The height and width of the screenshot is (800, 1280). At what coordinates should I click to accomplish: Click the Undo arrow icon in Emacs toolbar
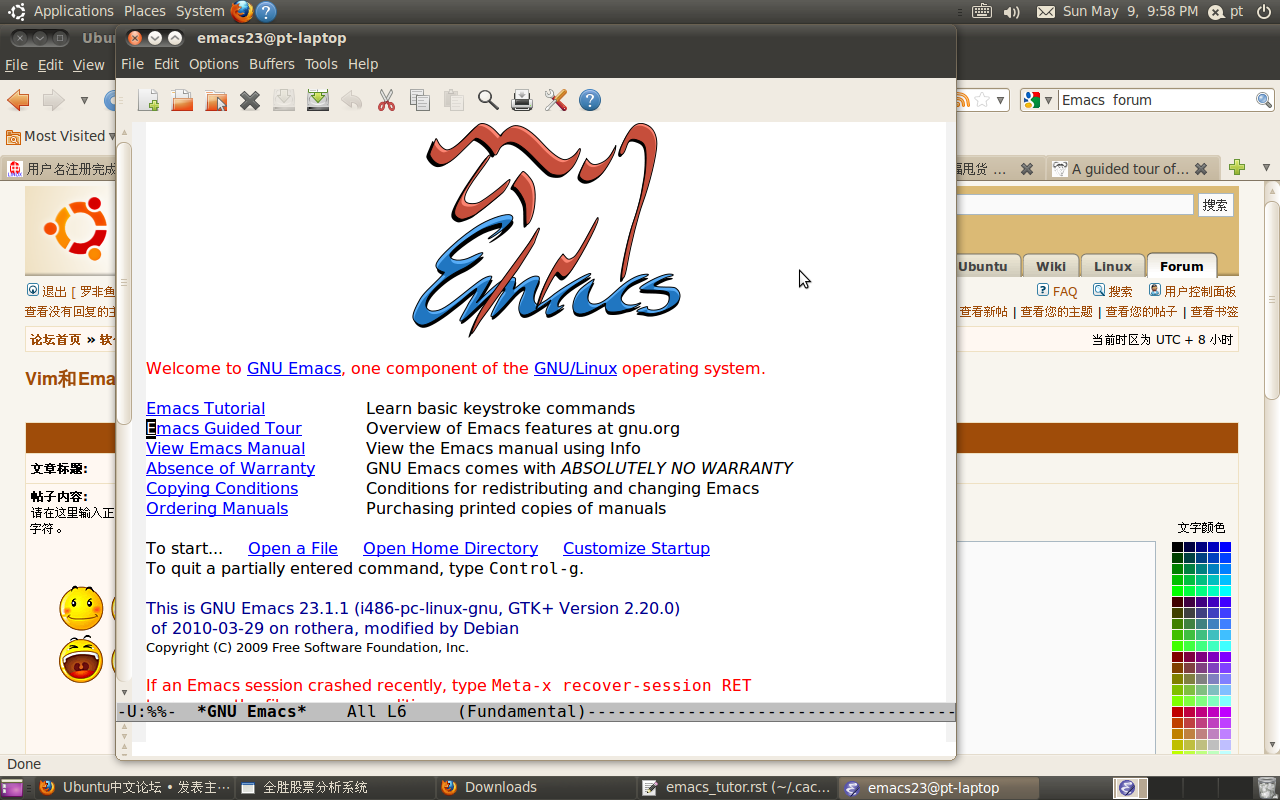(x=352, y=100)
